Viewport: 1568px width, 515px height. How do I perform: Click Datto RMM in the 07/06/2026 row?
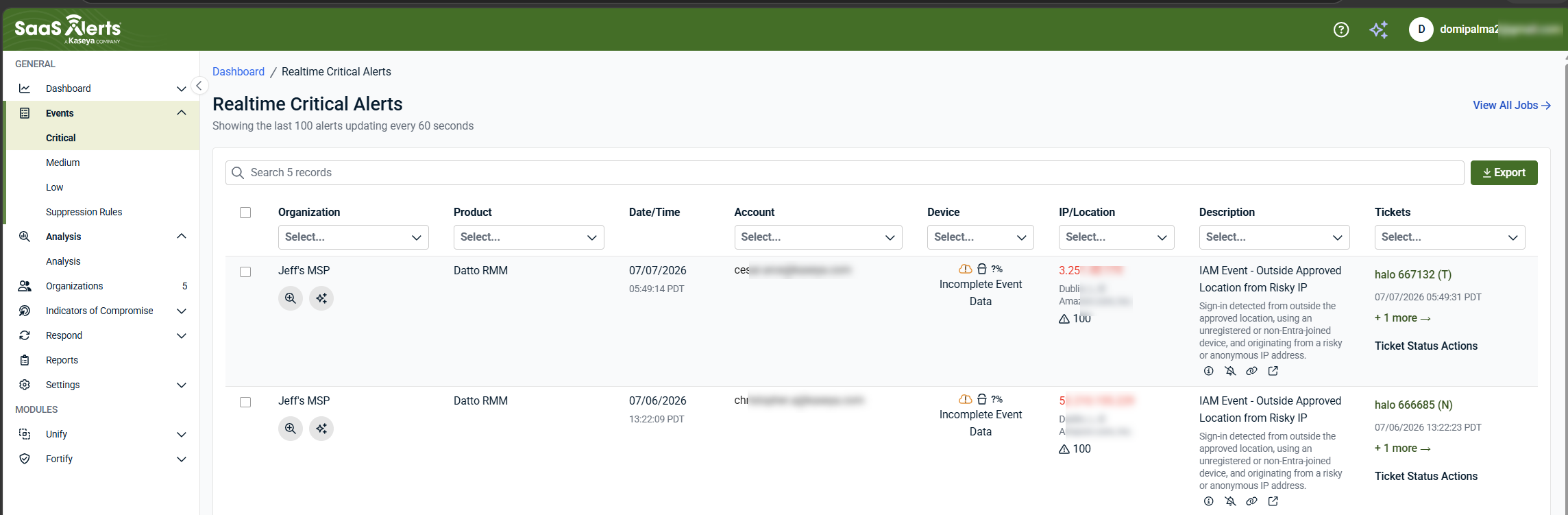pos(480,401)
